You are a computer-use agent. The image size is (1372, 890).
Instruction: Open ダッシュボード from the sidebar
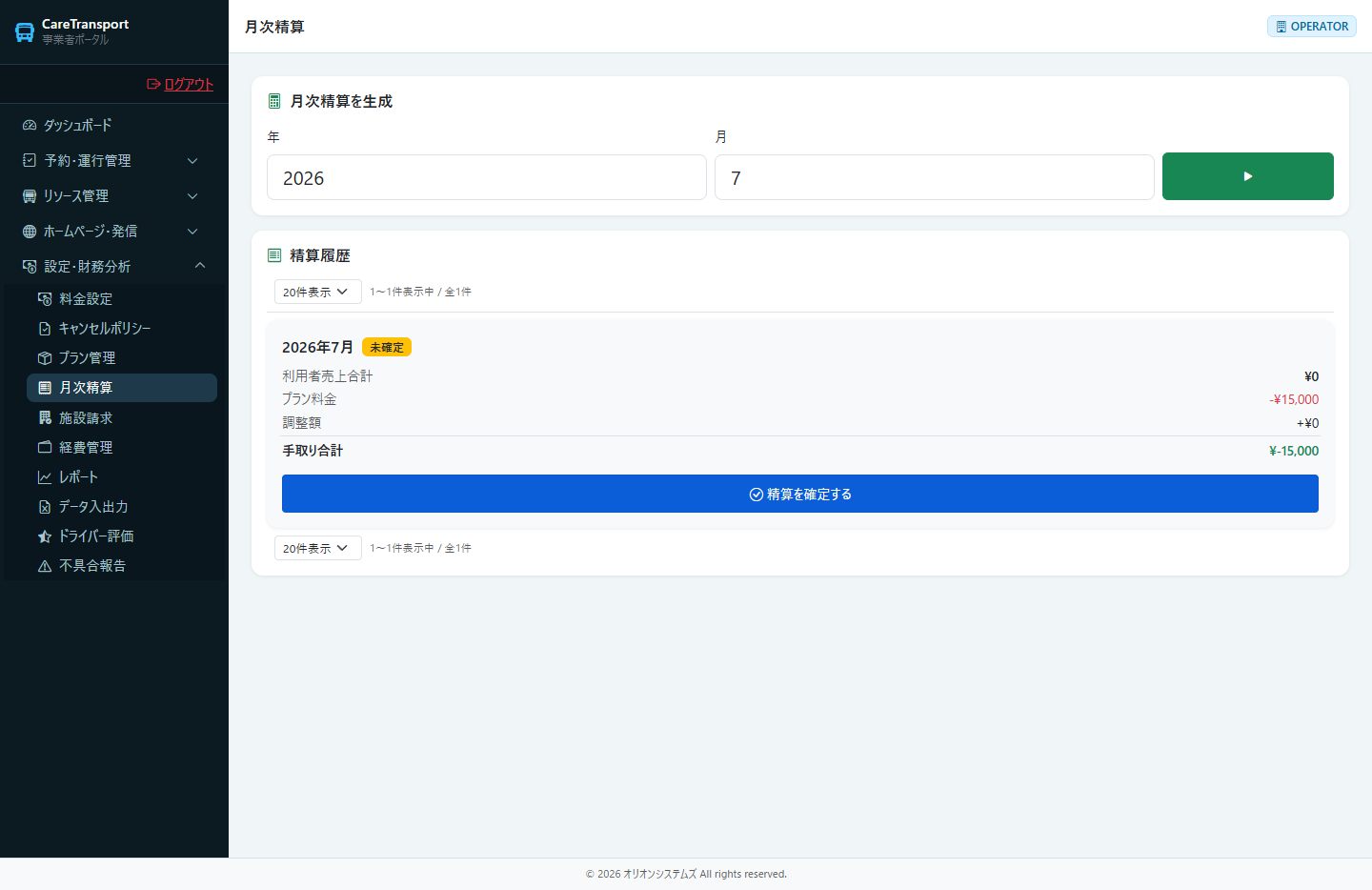pyautogui.click(x=114, y=125)
